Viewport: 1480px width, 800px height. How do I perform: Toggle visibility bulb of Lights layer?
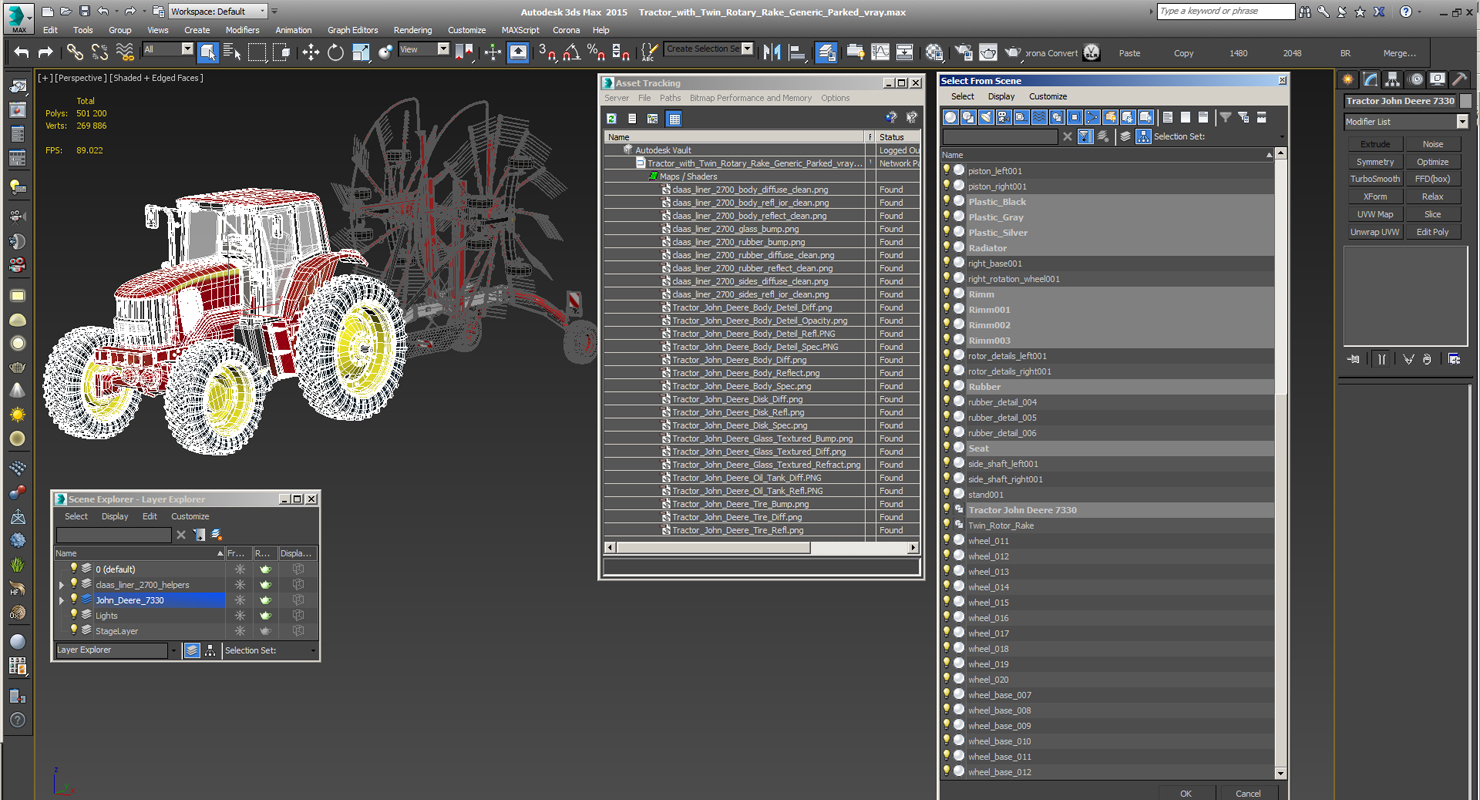[x=73, y=615]
